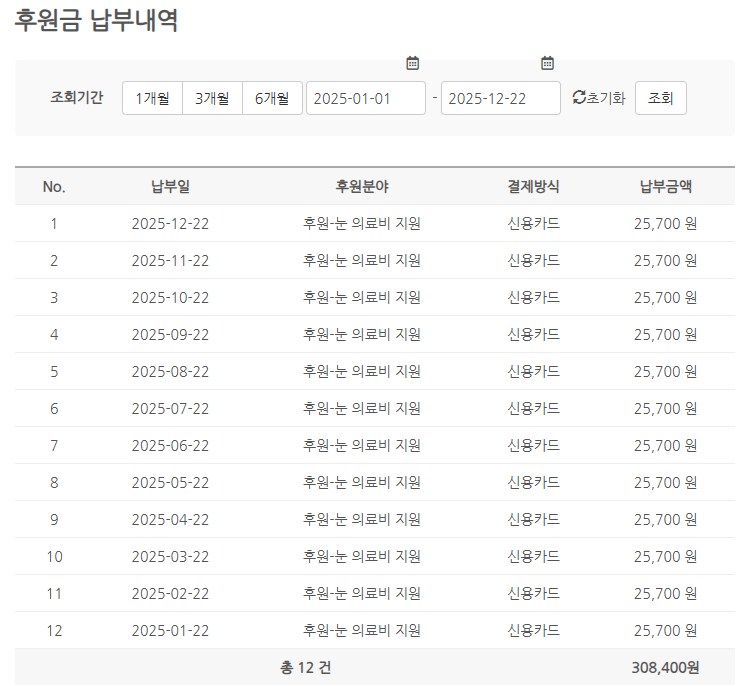Click row number 9 in the No. column
Image resolution: width=753 pixels, height=686 pixels.
coord(54,520)
